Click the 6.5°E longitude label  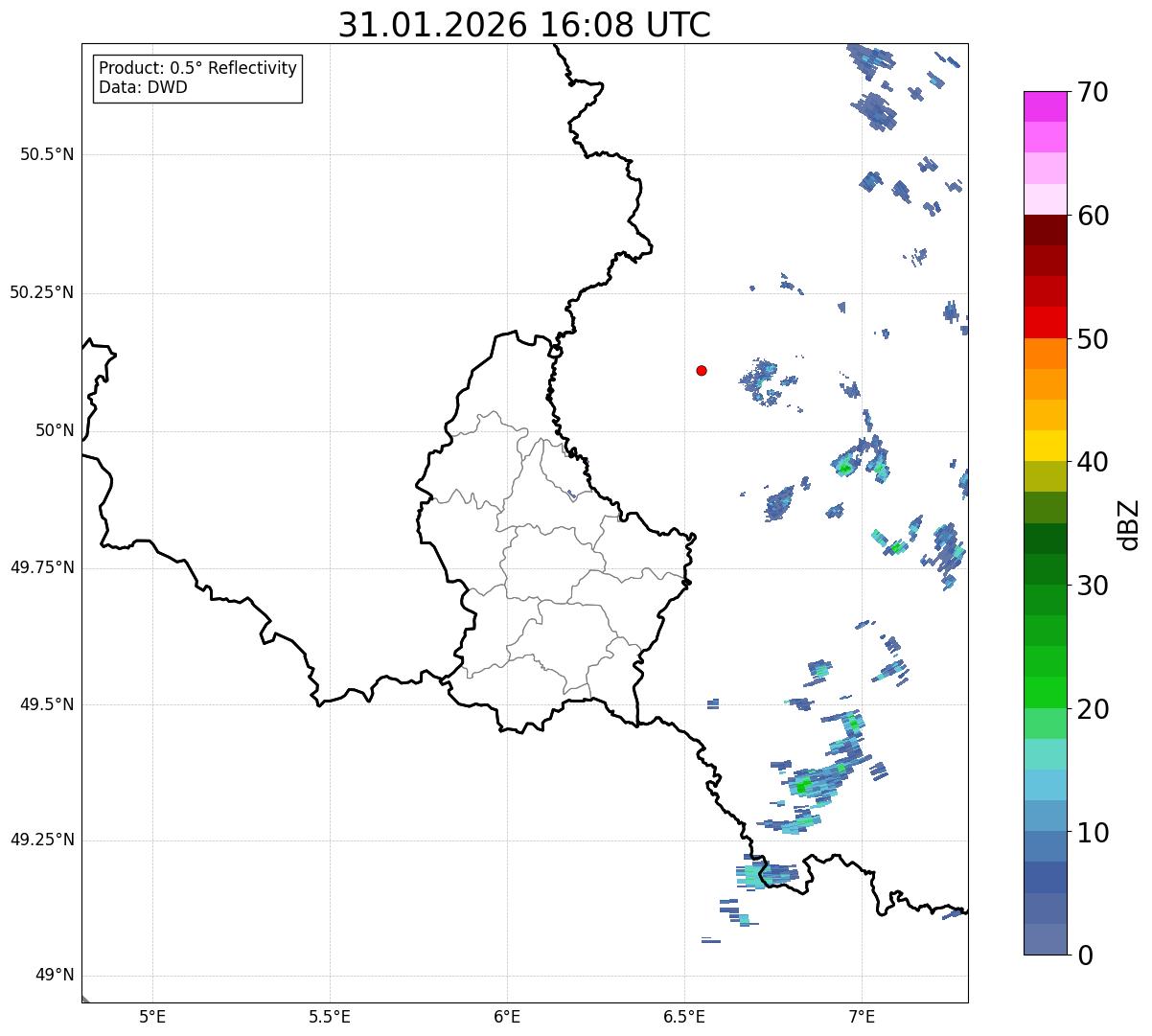[x=684, y=1017]
